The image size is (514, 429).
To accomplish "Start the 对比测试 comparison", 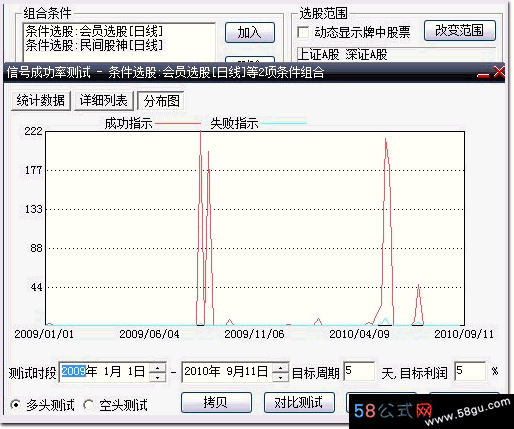I will [299, 402].
